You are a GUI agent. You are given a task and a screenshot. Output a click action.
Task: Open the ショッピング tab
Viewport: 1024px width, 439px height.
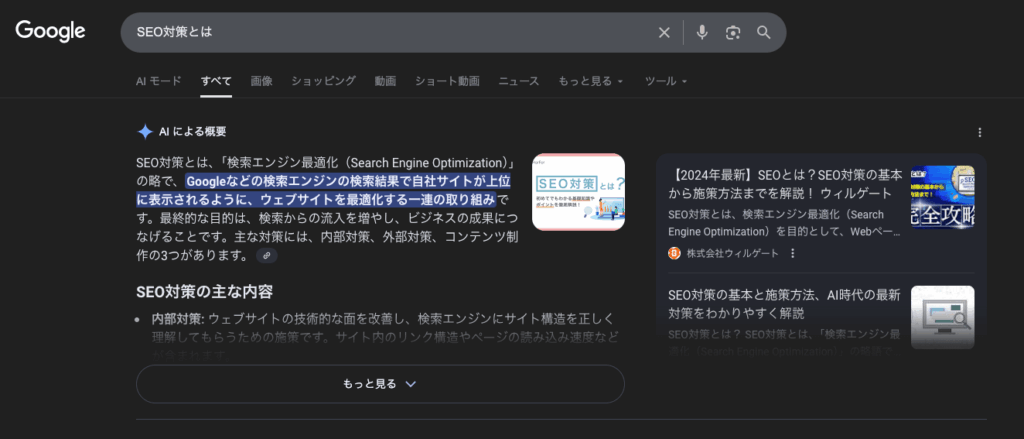click(x=323, y=81)
